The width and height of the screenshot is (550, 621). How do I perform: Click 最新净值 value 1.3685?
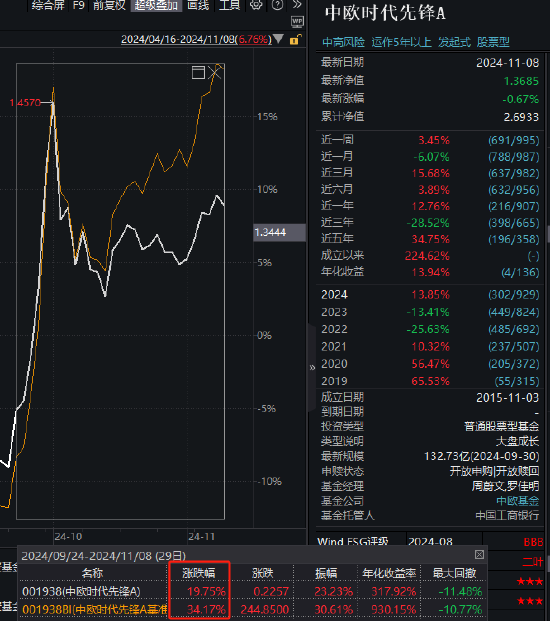(521, 81)
